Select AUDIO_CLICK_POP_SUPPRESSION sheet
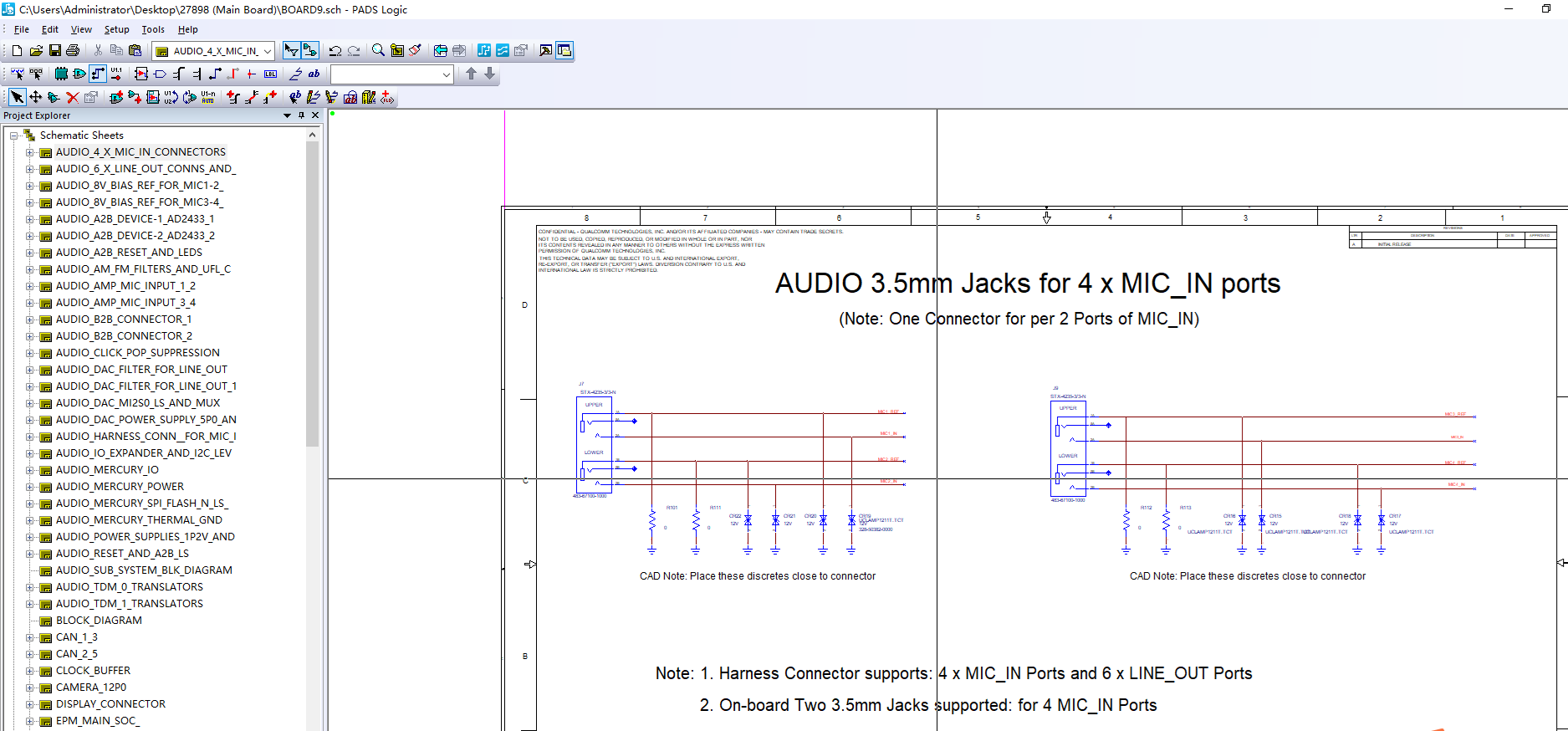The image size is (1568, 731). [138, 353]
